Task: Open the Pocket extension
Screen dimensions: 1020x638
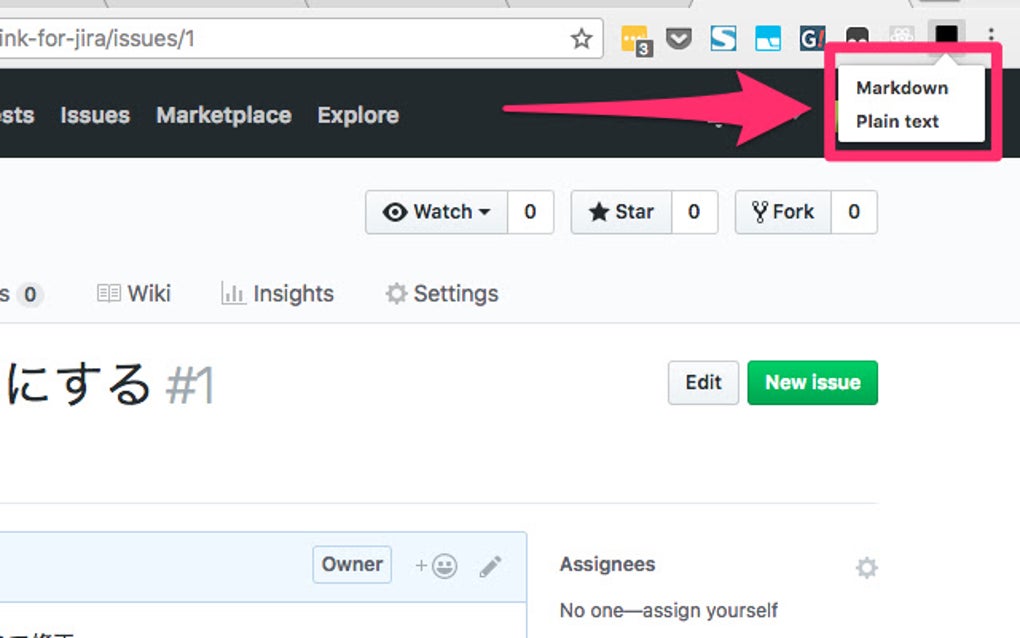Action: pos(679,39)
